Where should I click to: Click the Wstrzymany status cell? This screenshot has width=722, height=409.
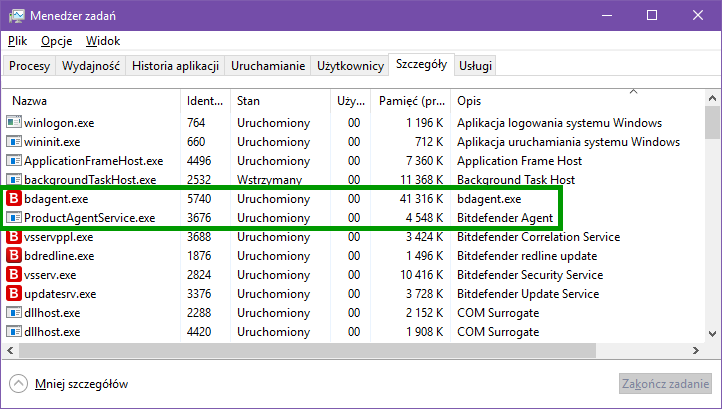[269, 180]
